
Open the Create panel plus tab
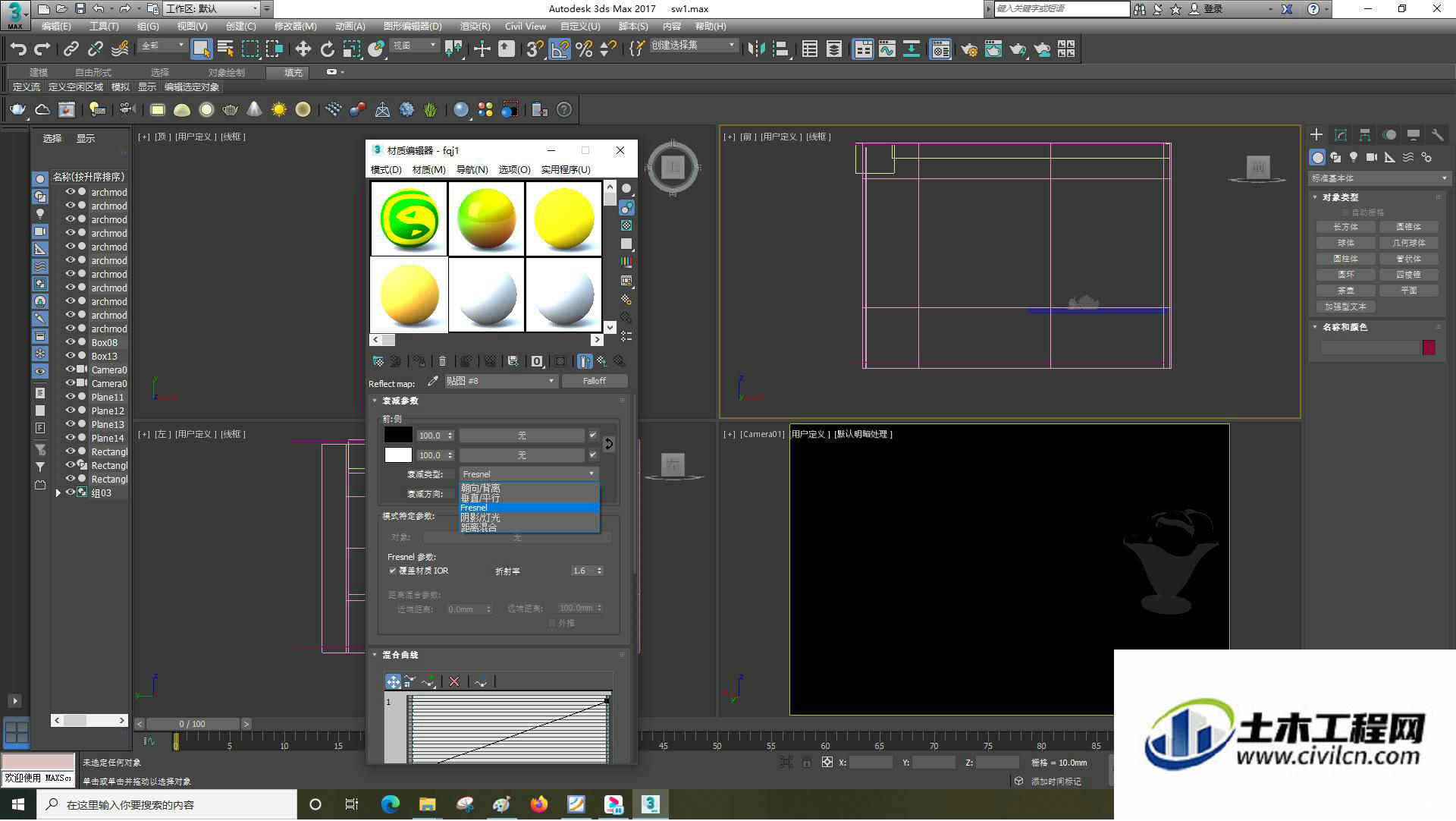click(1316, 134)
